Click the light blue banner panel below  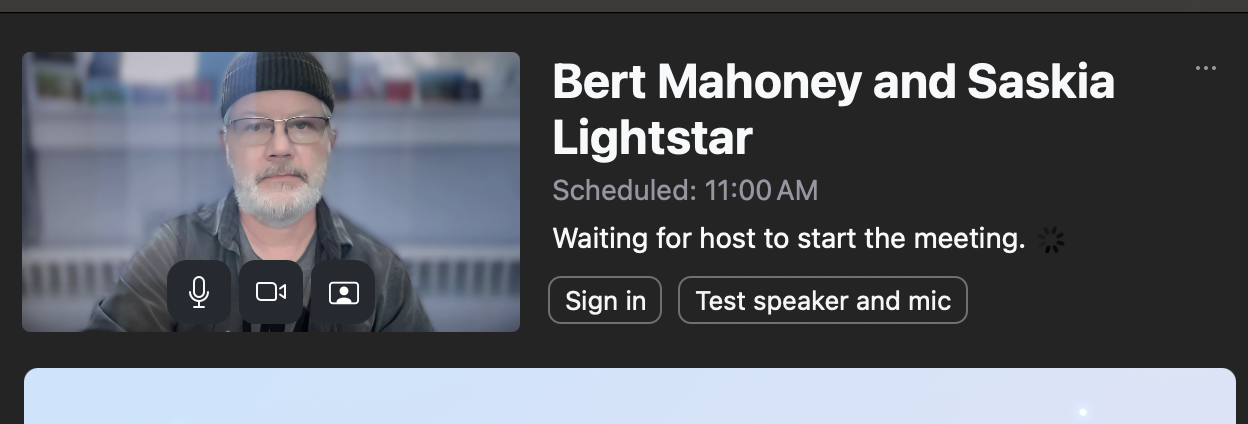(630, 396)
